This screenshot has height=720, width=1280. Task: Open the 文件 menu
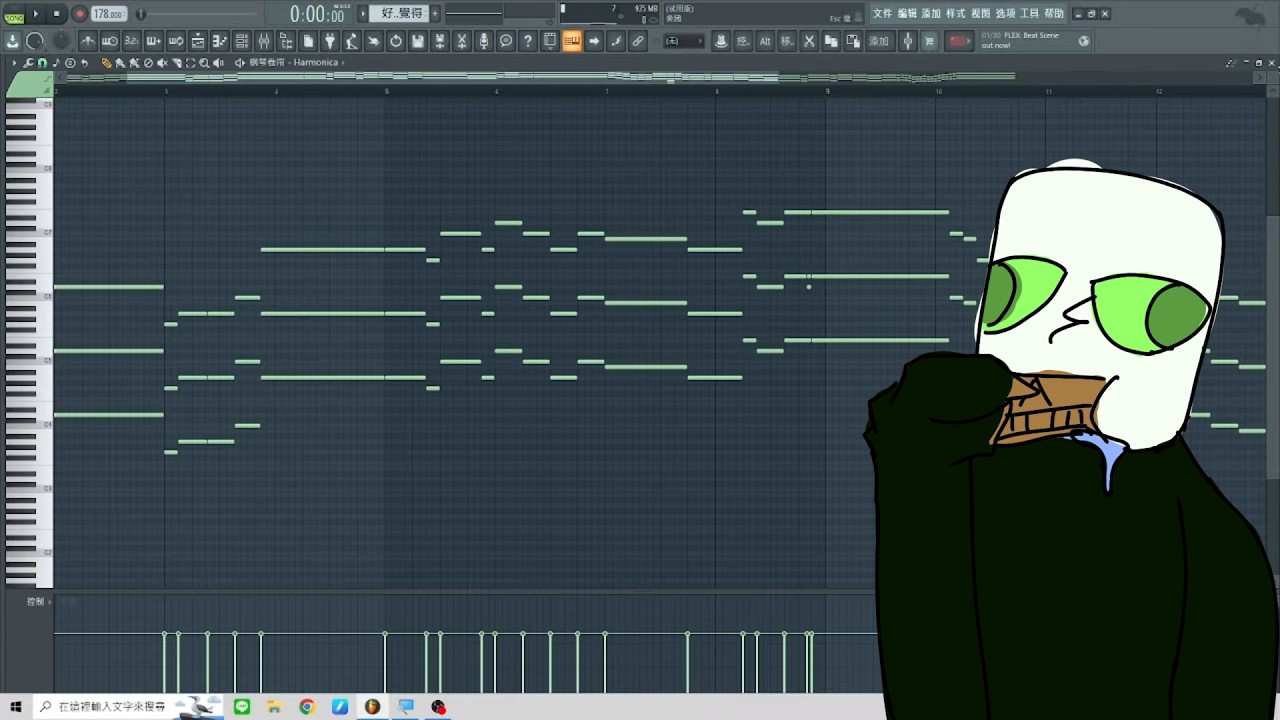click(x=882, y=14)
